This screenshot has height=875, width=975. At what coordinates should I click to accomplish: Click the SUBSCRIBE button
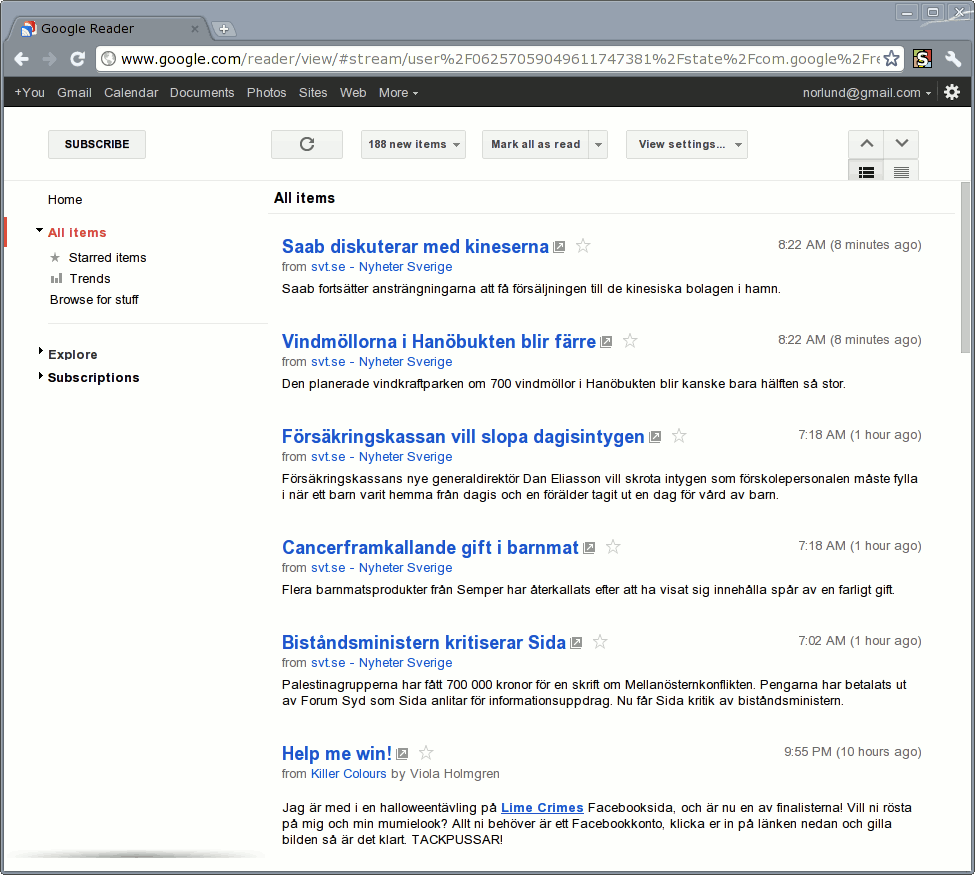[x=97, y=144]
